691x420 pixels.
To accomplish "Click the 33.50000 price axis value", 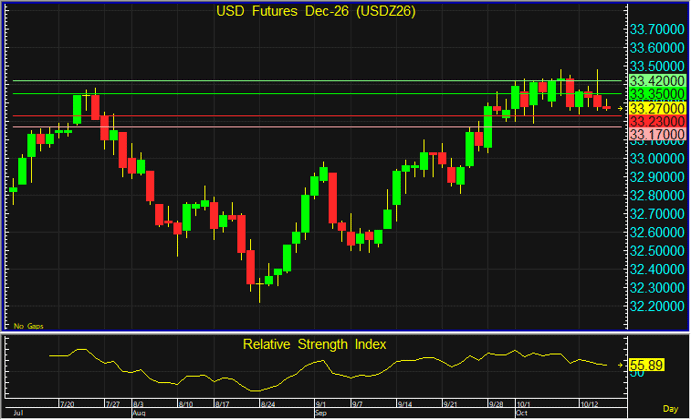I will coord(657,67).
